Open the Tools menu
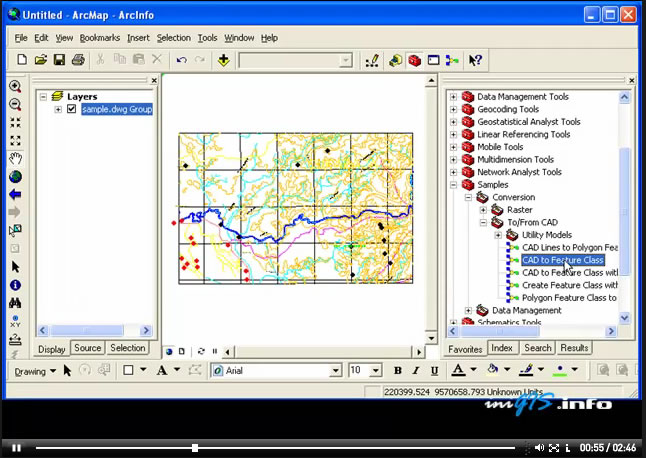 pos(207,38)
